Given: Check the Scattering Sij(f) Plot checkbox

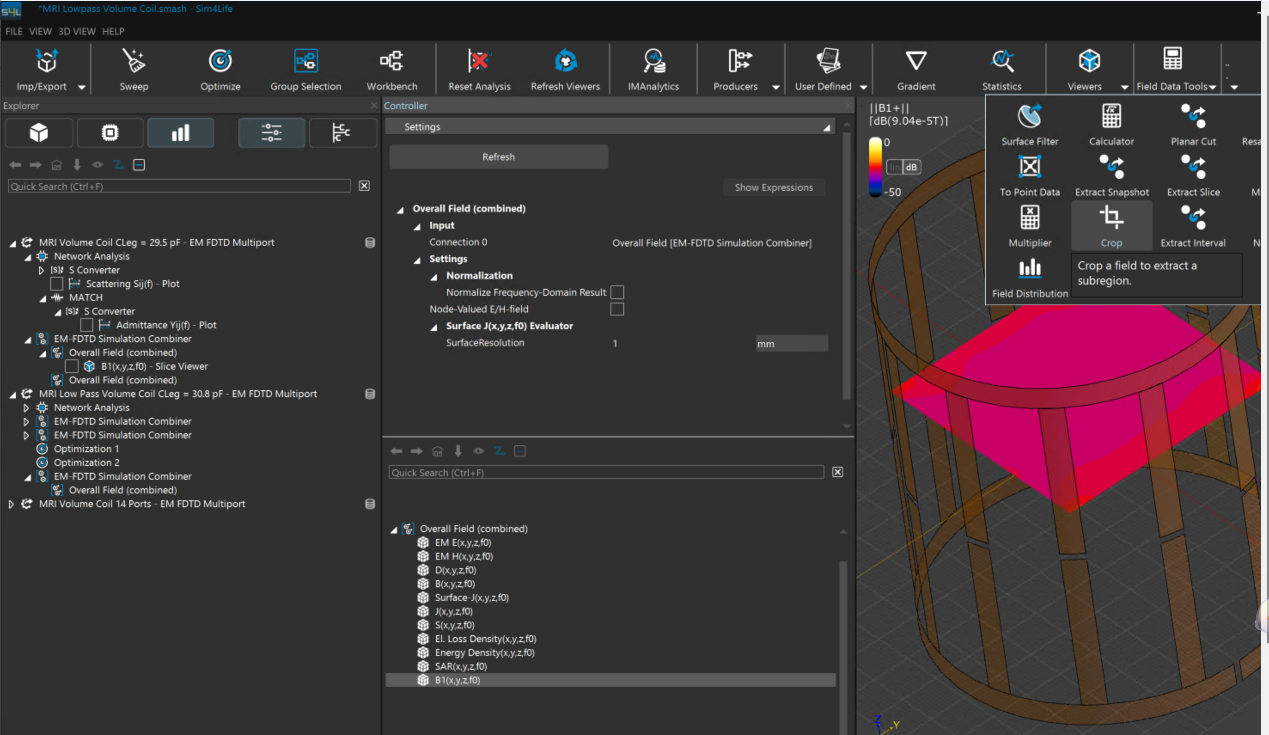Looking at the screenshot, I should (57, 284).
